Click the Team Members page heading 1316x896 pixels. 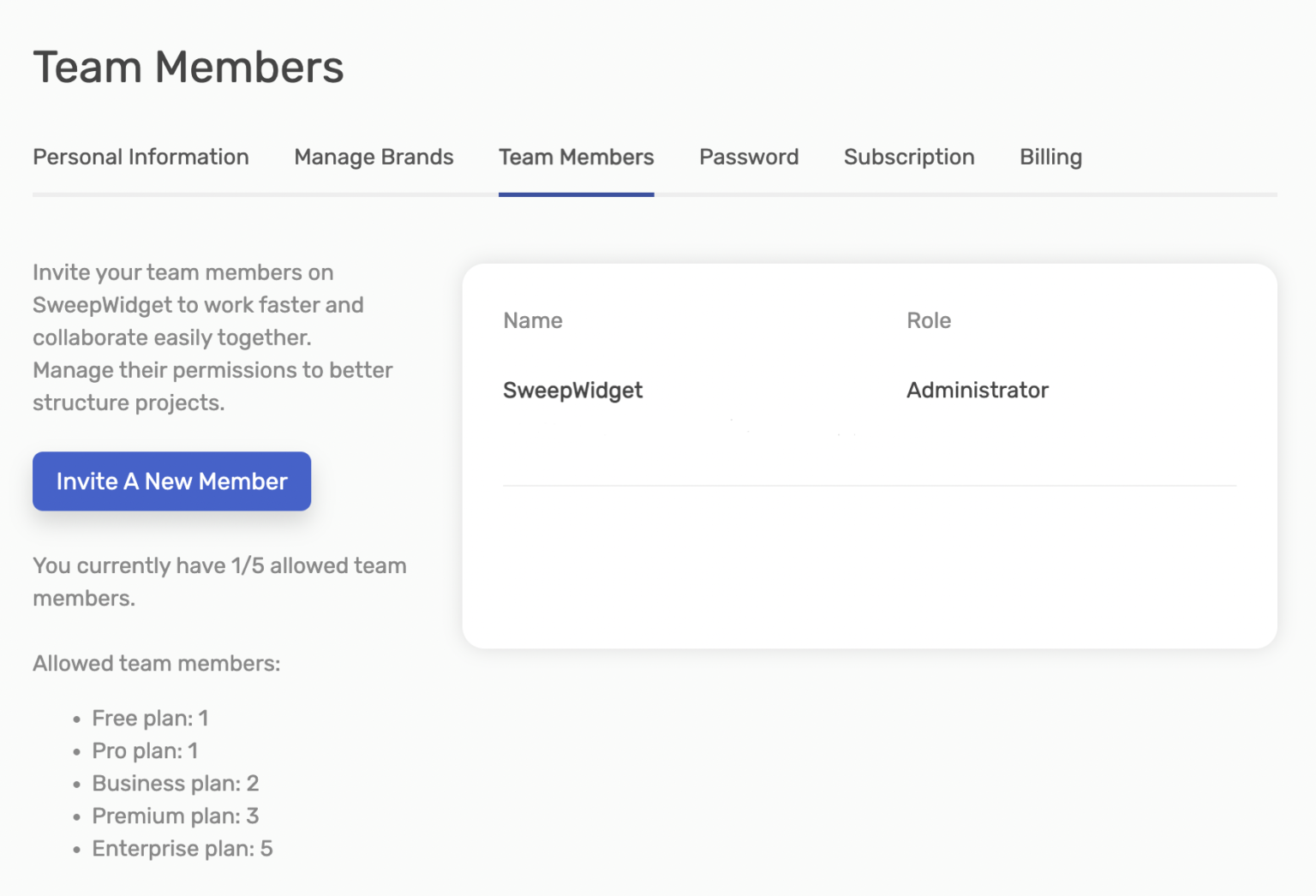pos(188,67)
